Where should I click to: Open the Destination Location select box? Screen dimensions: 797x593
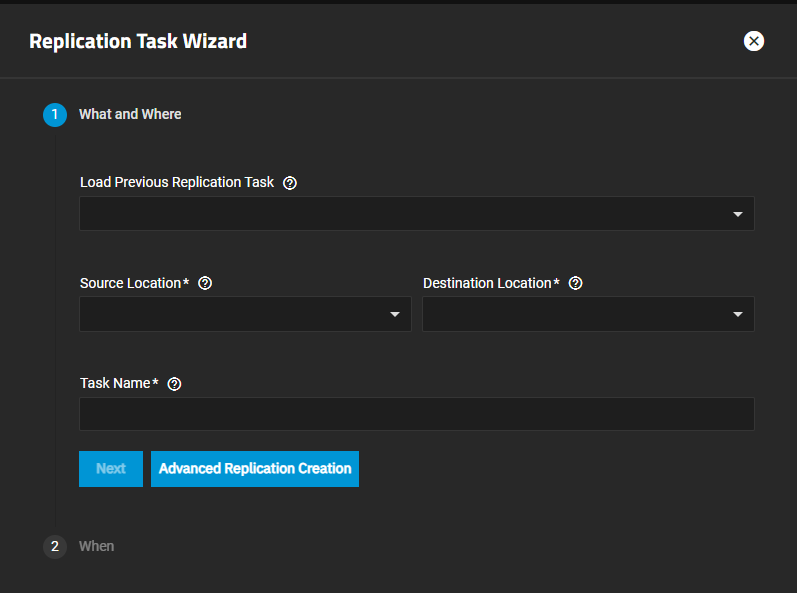[575, 314]
